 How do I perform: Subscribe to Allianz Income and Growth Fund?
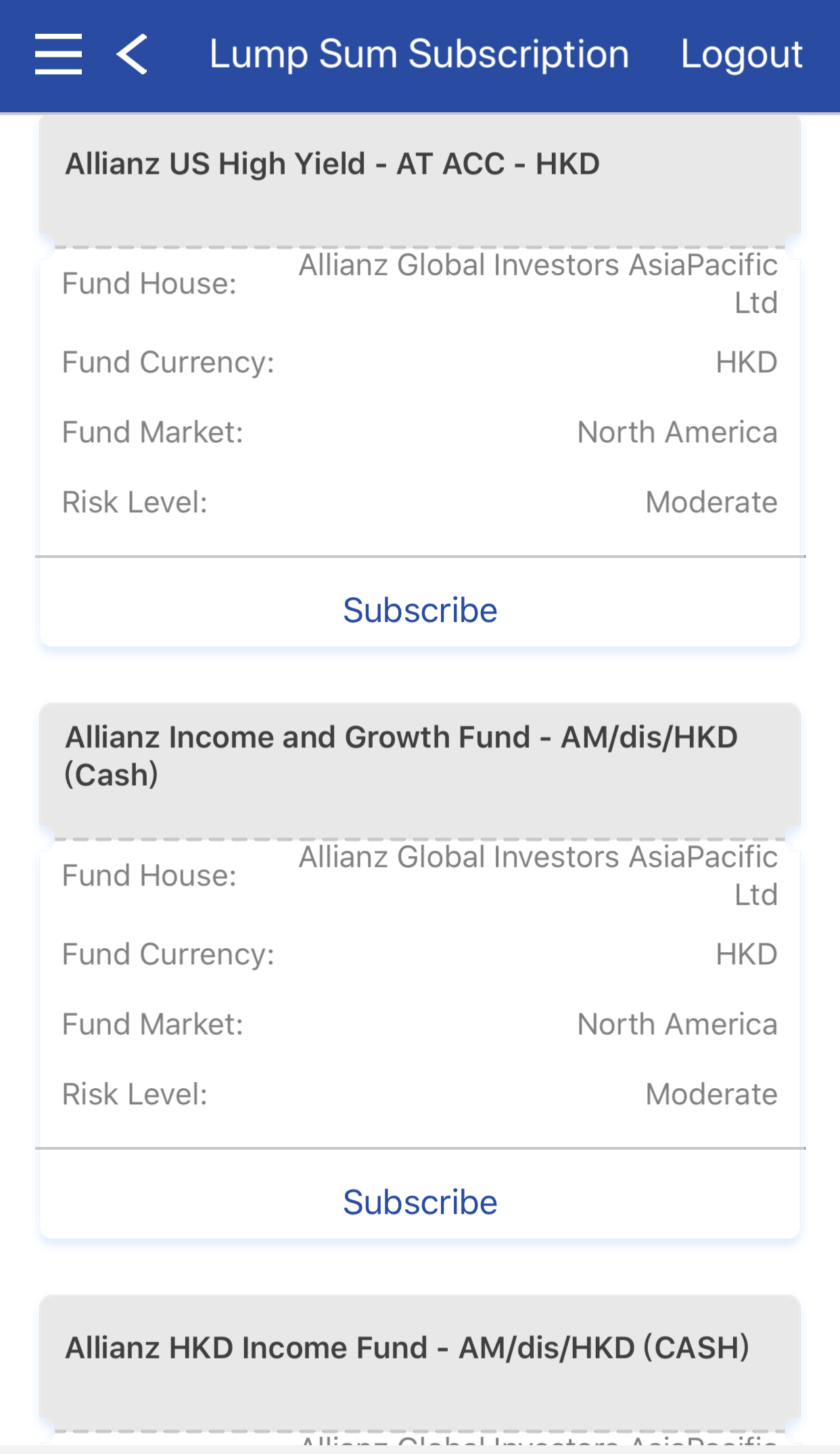pos(420,1202)
